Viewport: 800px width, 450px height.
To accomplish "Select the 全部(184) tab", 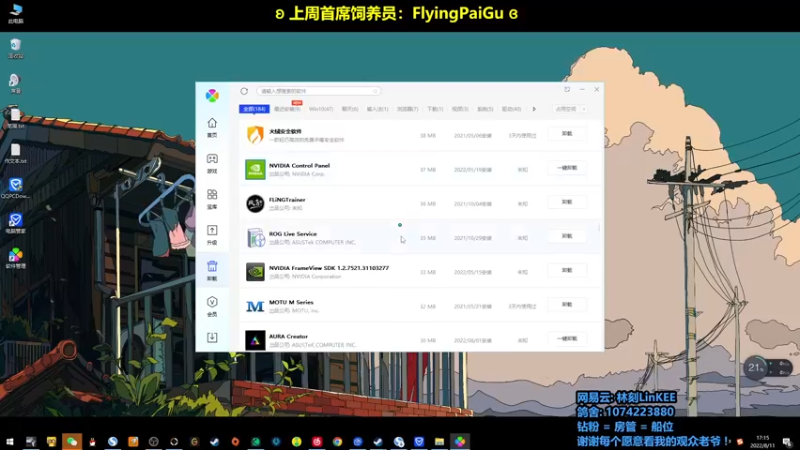I will [254, 109].
